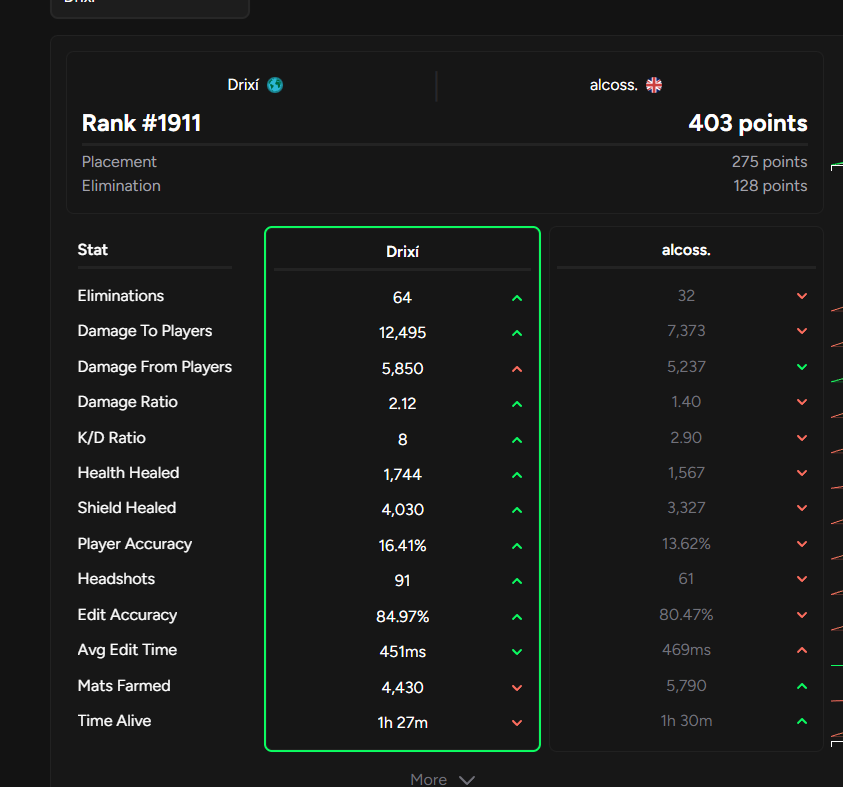843x787 pixels.
Task: Click red down arrow for Drixí Mats Farmed
Action: (517, 688)
